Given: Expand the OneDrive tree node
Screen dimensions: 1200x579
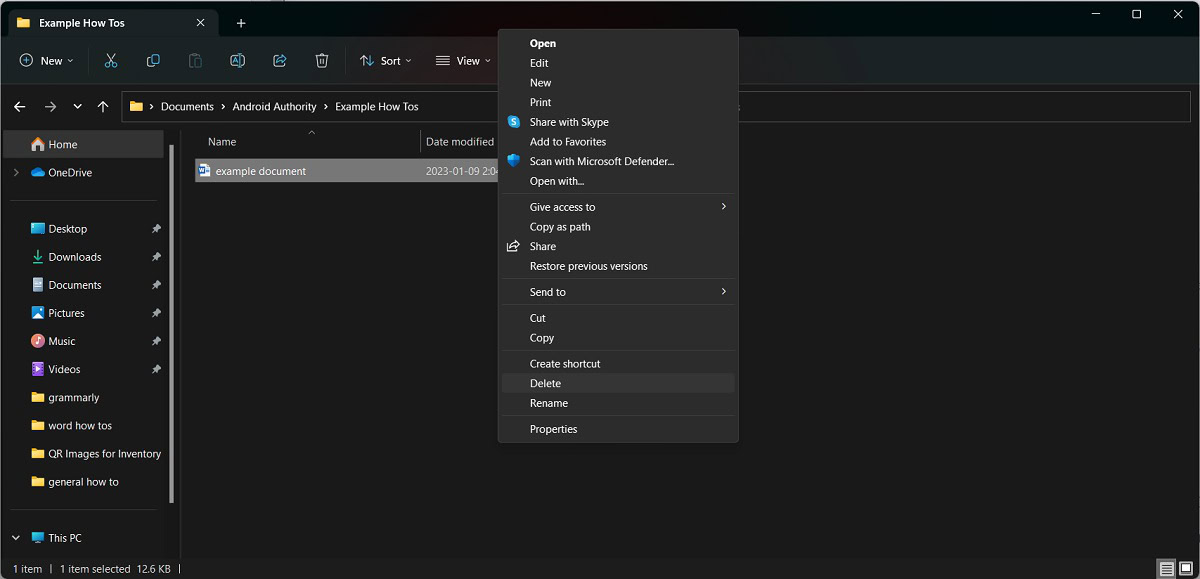Looking at the screenshot, I should (15, 173).
